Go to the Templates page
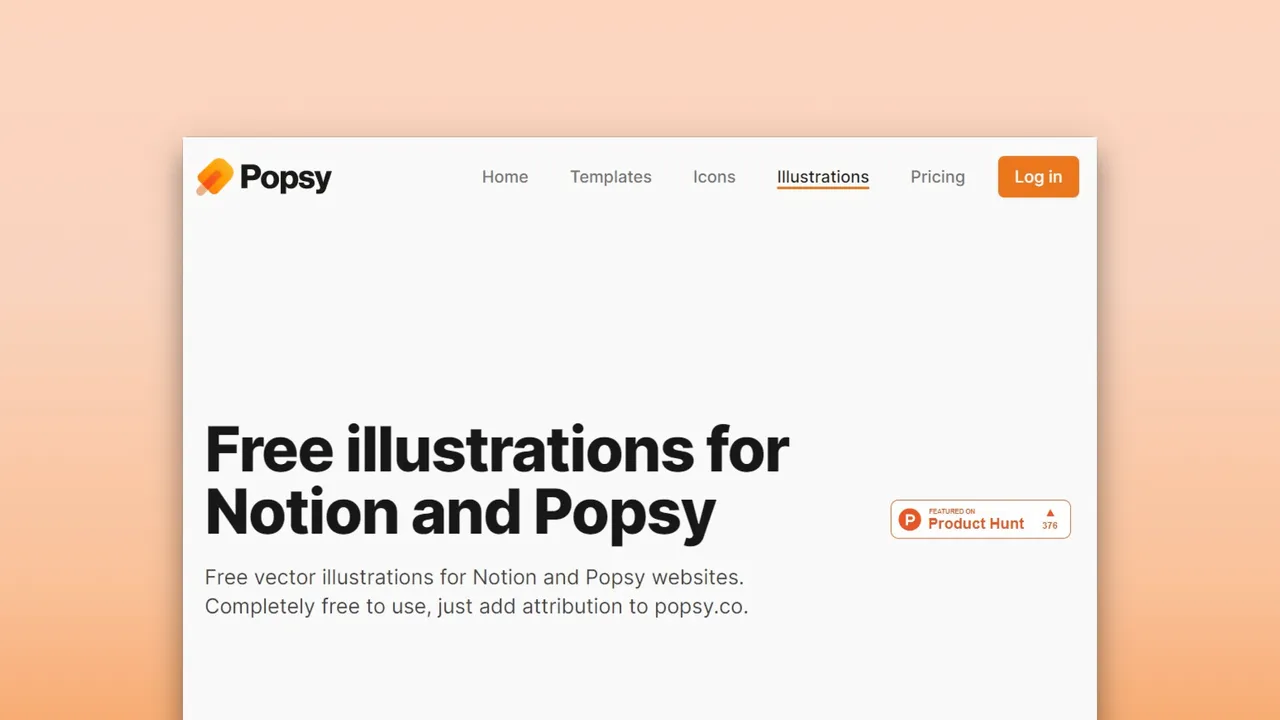 [x=611, y=177]
